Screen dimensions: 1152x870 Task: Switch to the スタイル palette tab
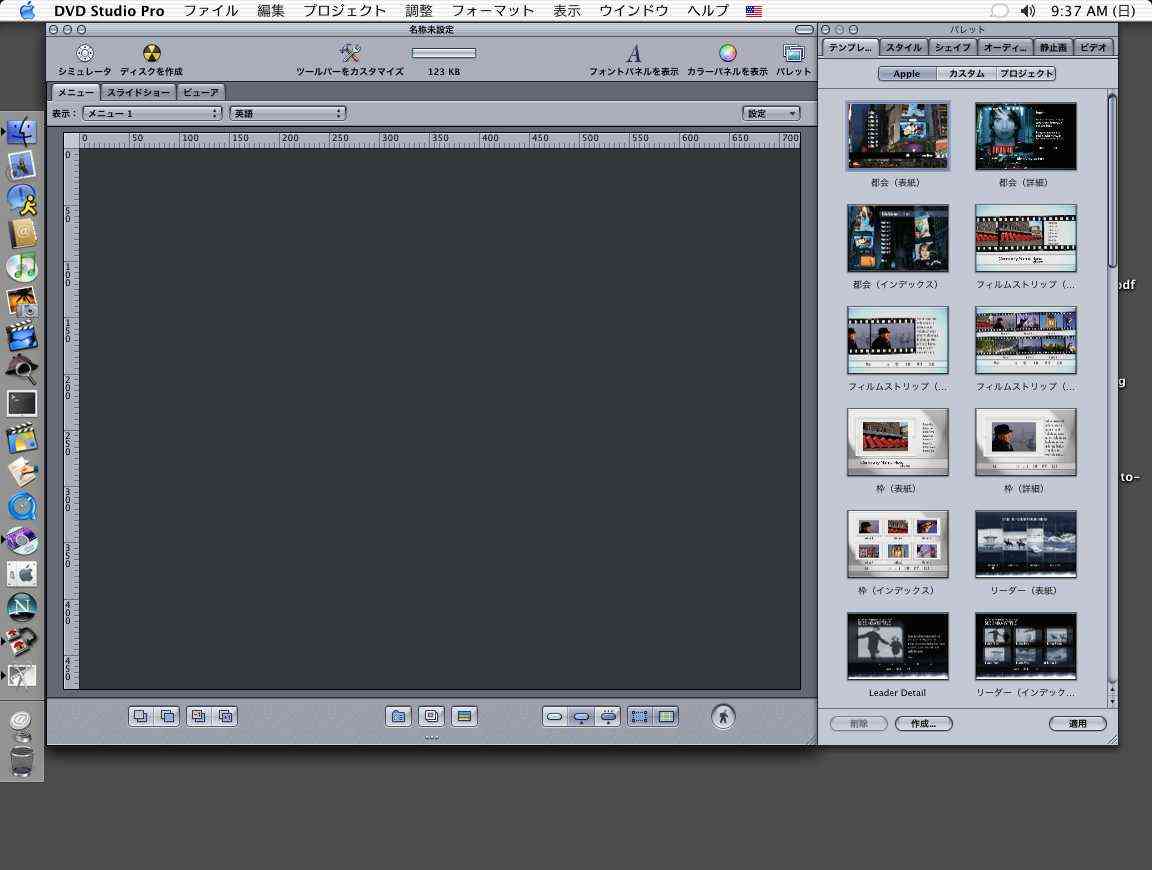point(903,47)
